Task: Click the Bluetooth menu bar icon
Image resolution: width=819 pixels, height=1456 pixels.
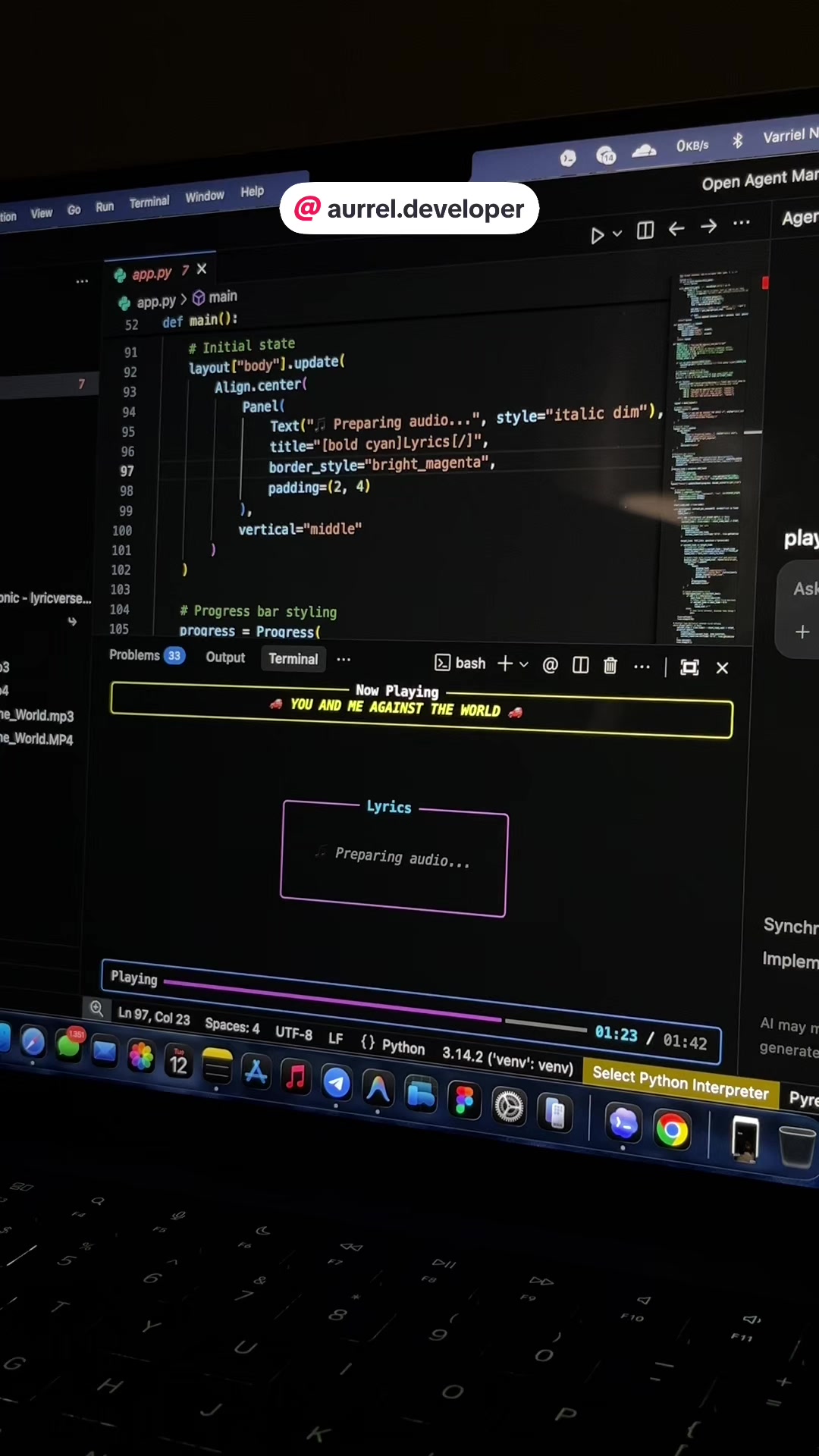Action: 737,140
